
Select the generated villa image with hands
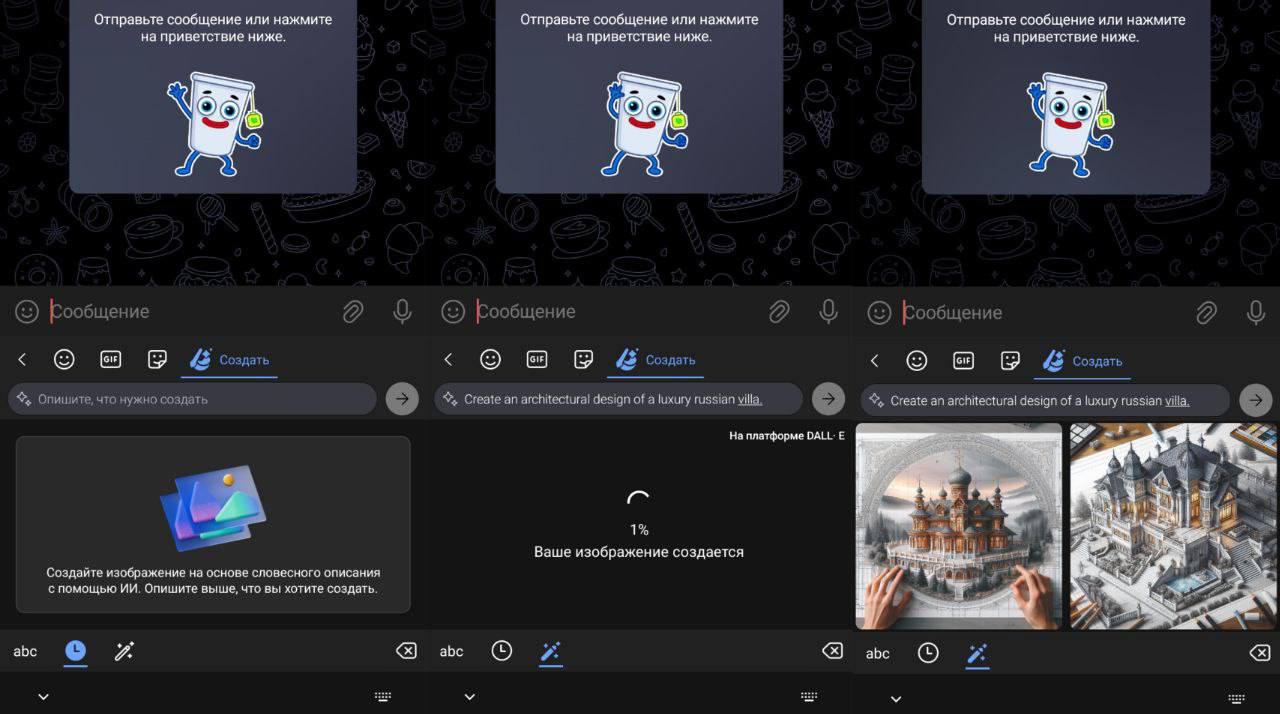(958, 526)
